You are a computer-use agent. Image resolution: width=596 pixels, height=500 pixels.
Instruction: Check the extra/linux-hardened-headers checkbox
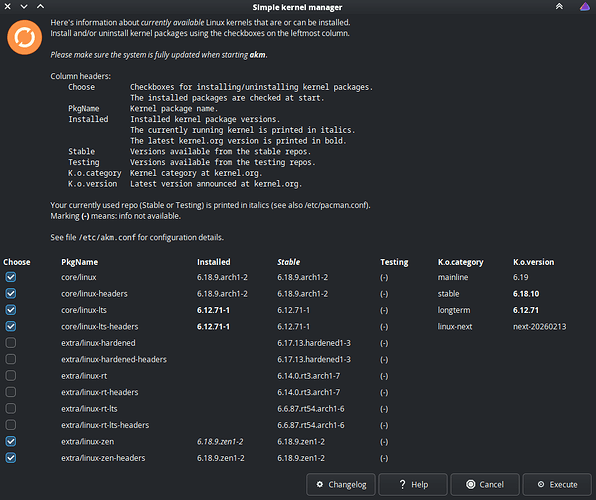click(x=11, y=359)
